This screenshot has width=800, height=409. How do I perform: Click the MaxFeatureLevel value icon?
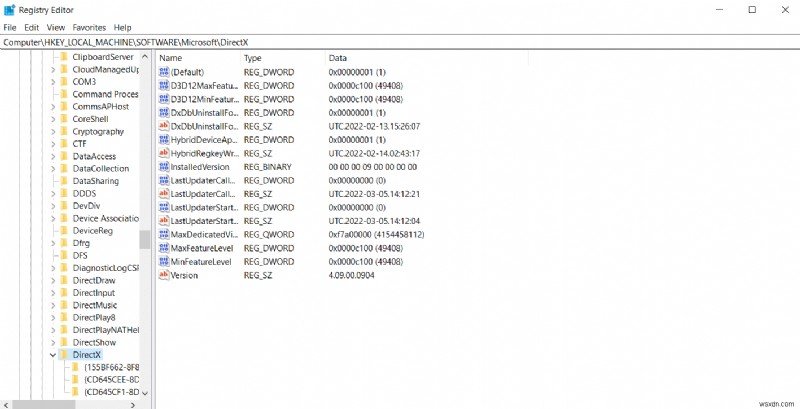coord(164,248)
